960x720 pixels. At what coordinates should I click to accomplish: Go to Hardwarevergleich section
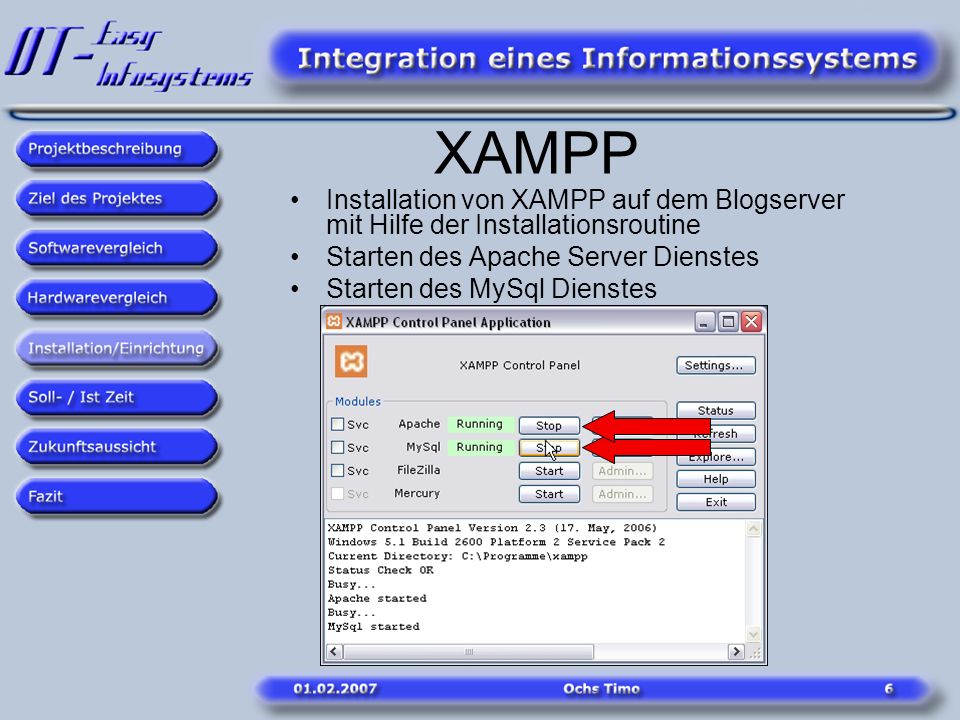coord(116,298)
